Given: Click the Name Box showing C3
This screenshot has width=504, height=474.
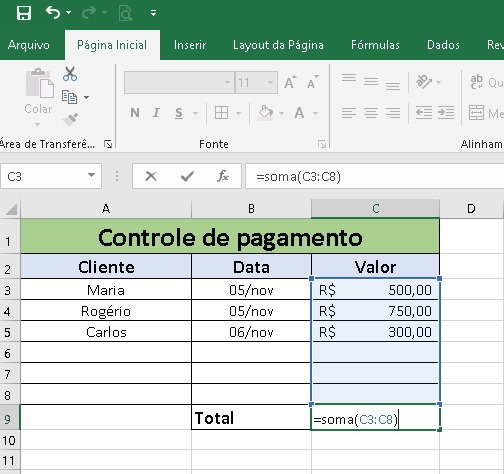Looking at the screenshot, I should click(x=51, y=176).
